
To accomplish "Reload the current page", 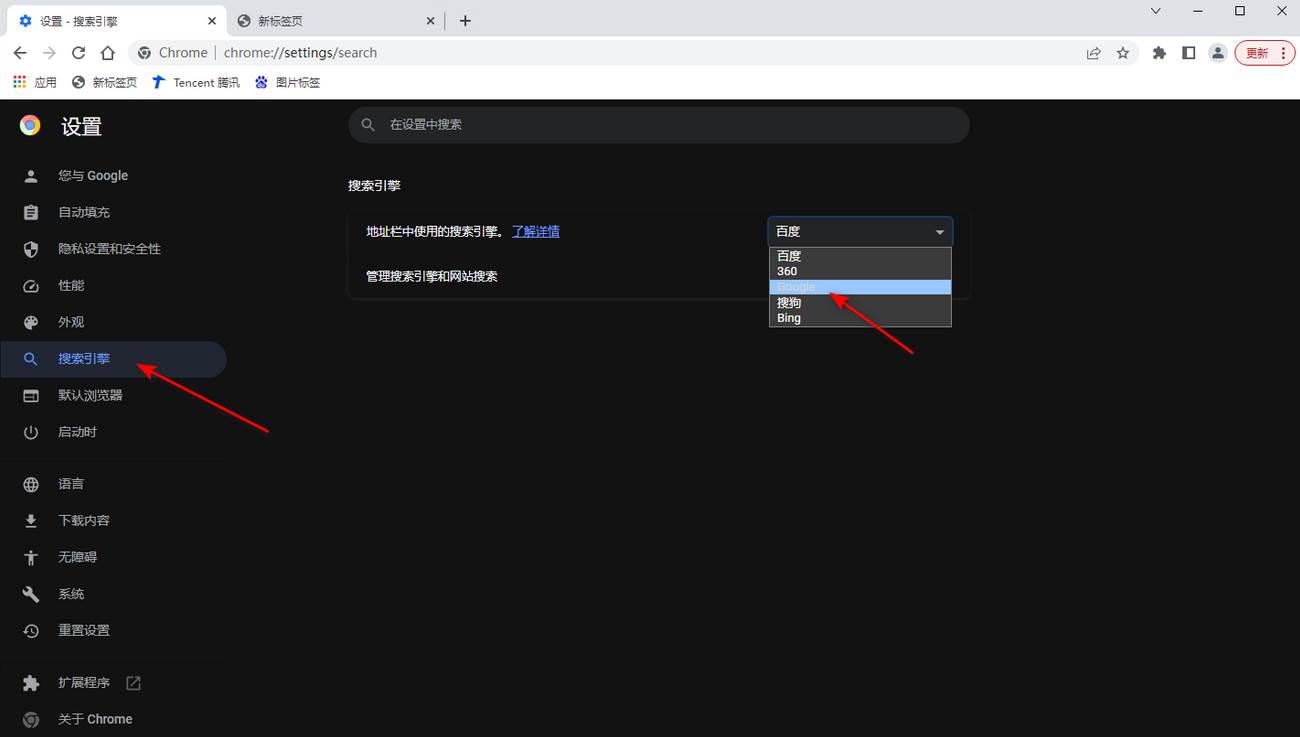I will pyautogui.click(x=78, y=53).
